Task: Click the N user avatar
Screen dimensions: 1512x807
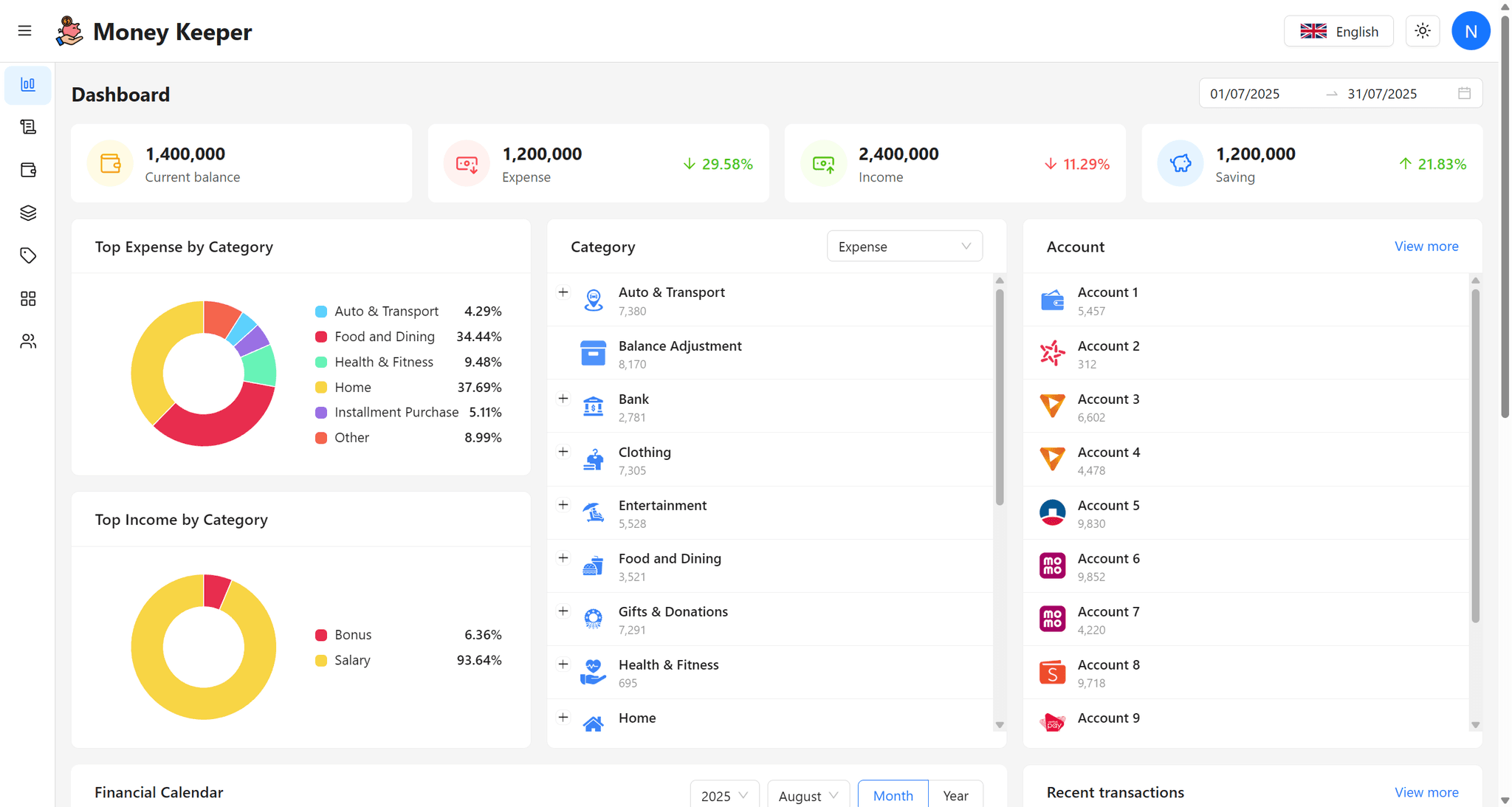Action: 1470,31
